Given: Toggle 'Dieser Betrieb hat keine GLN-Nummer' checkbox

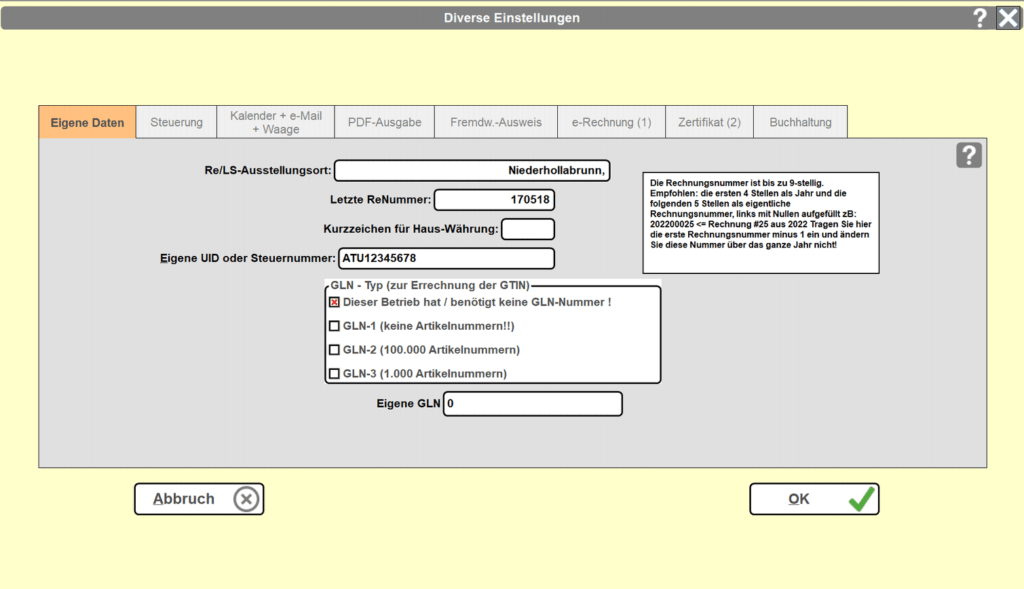Looking at the screenshot, I should 334,302.
